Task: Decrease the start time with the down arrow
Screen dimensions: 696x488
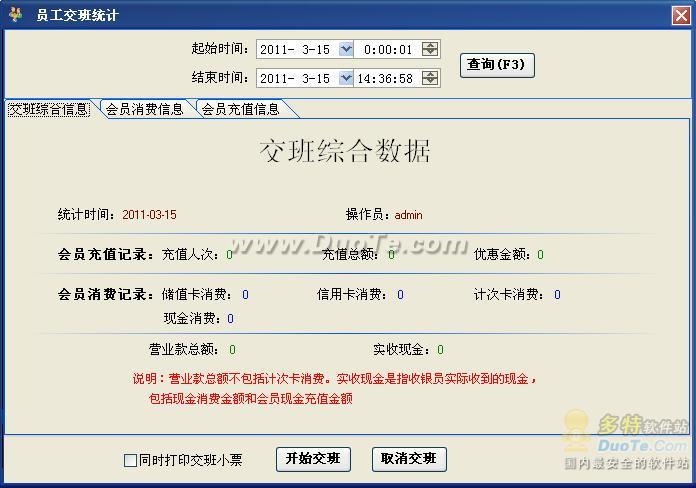Action: [430, 53]
